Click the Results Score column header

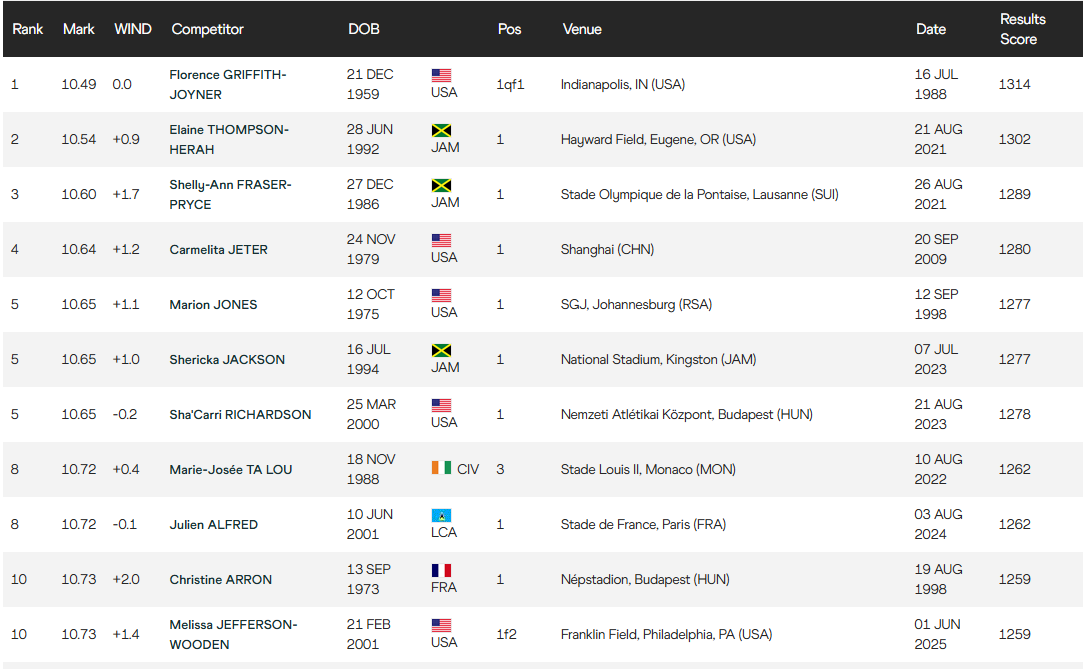[1022, 29]
